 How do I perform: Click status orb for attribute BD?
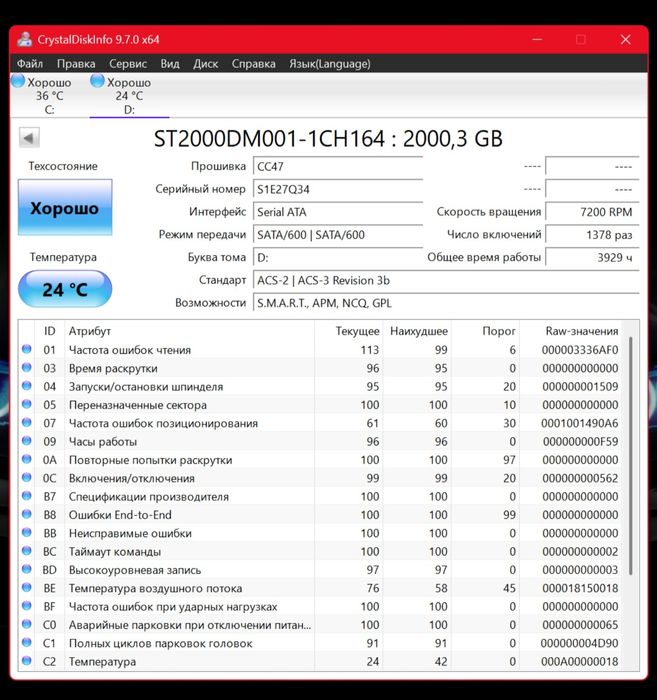pos(26,568)
